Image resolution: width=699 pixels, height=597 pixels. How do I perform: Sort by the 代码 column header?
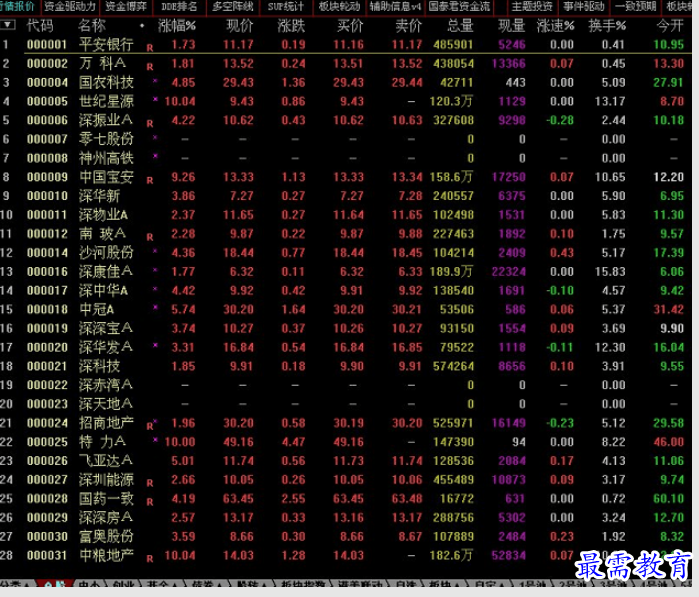[x=40, y=26]
